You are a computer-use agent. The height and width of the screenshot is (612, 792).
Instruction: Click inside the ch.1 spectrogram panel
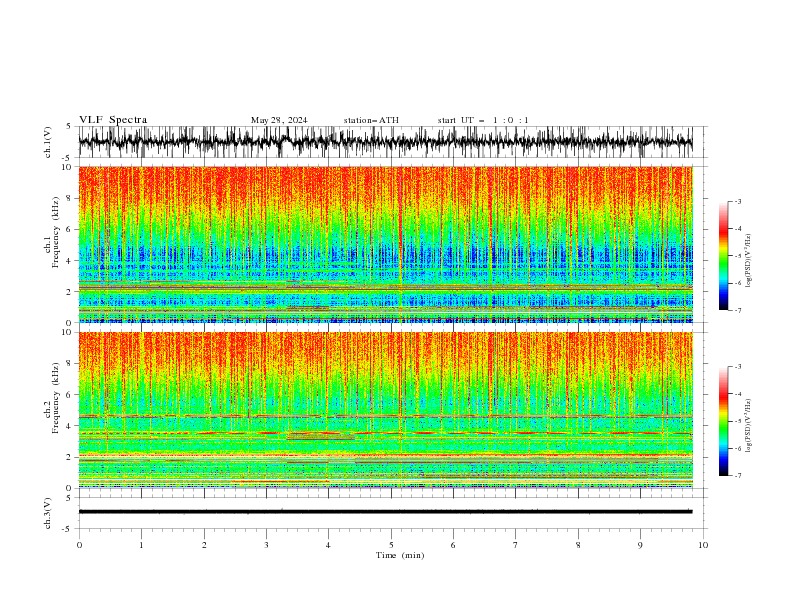click(x=386, y=244)
